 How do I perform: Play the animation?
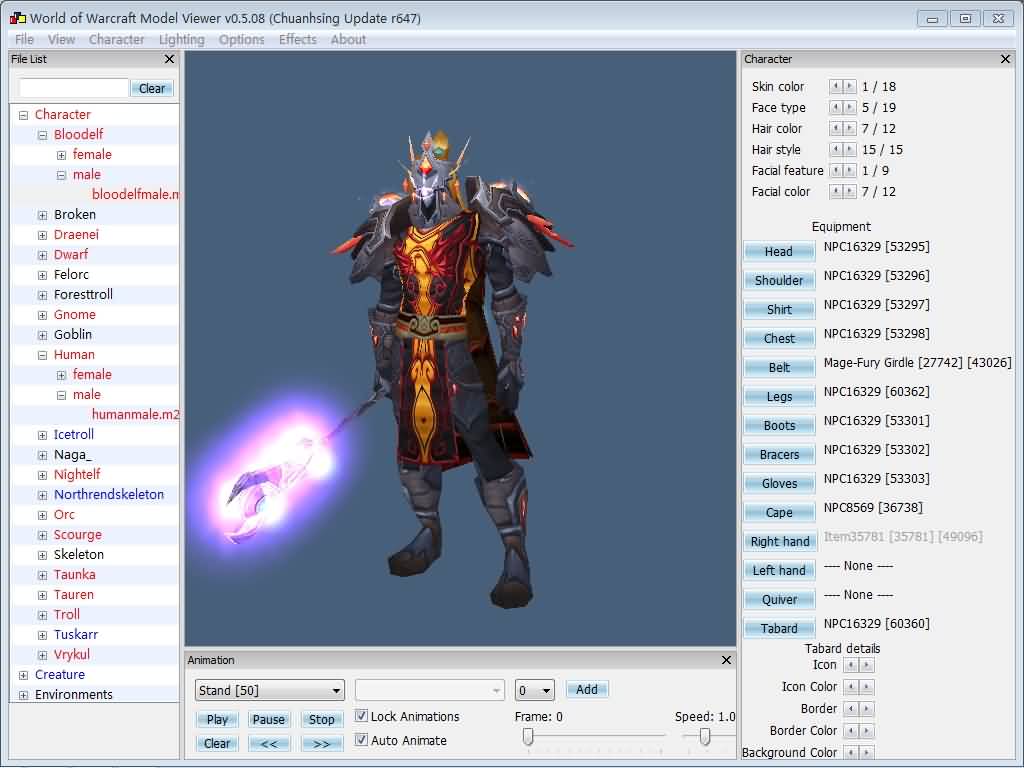point(217,719)
